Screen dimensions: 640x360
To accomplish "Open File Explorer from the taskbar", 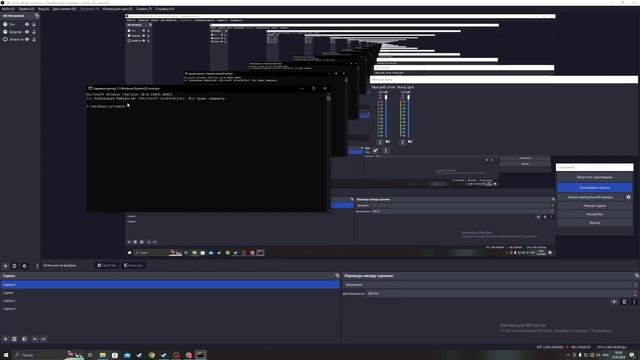I will pos(102,355).
